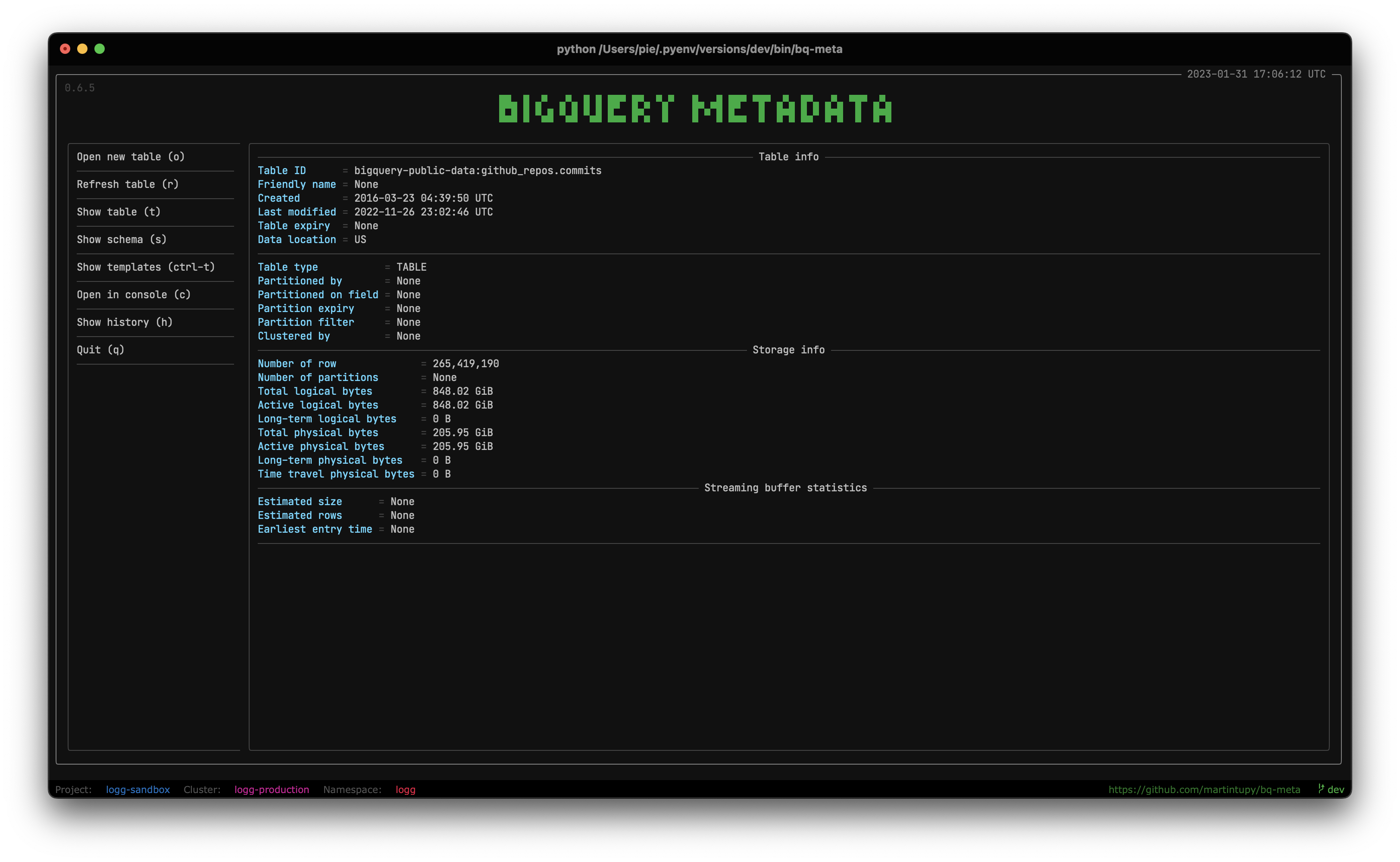This screenshot has height=862, width=1400.
Task: Click the Number of partitions label
Action: click(318, 378)
